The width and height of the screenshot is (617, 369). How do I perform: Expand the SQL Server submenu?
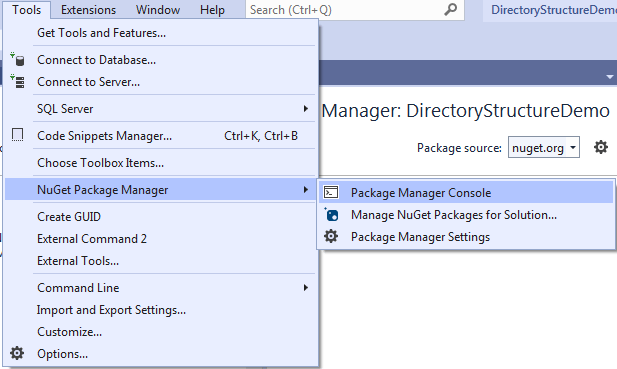coord(161,109)
